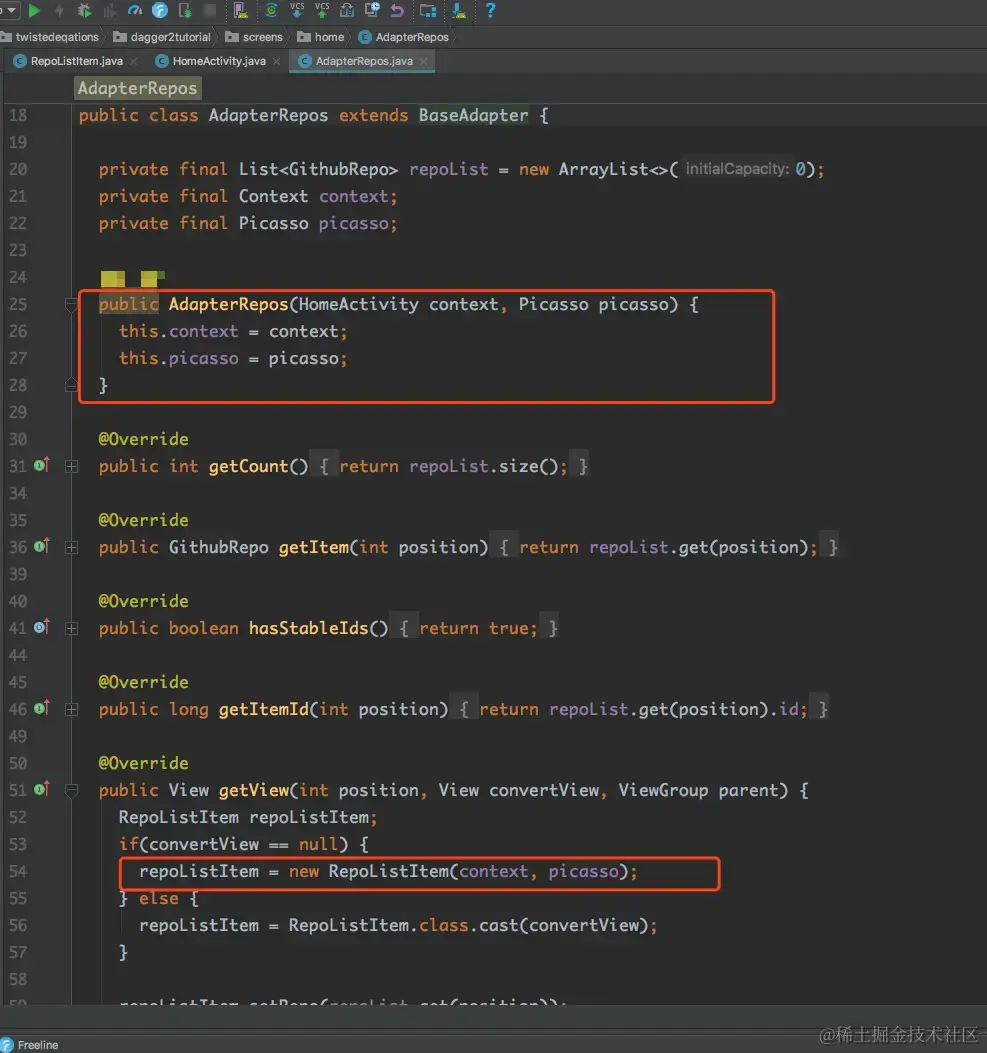Click the Apply Changes lightning icon
Viewport: 987px width, 1053px height.
click(x=59, y=10)
